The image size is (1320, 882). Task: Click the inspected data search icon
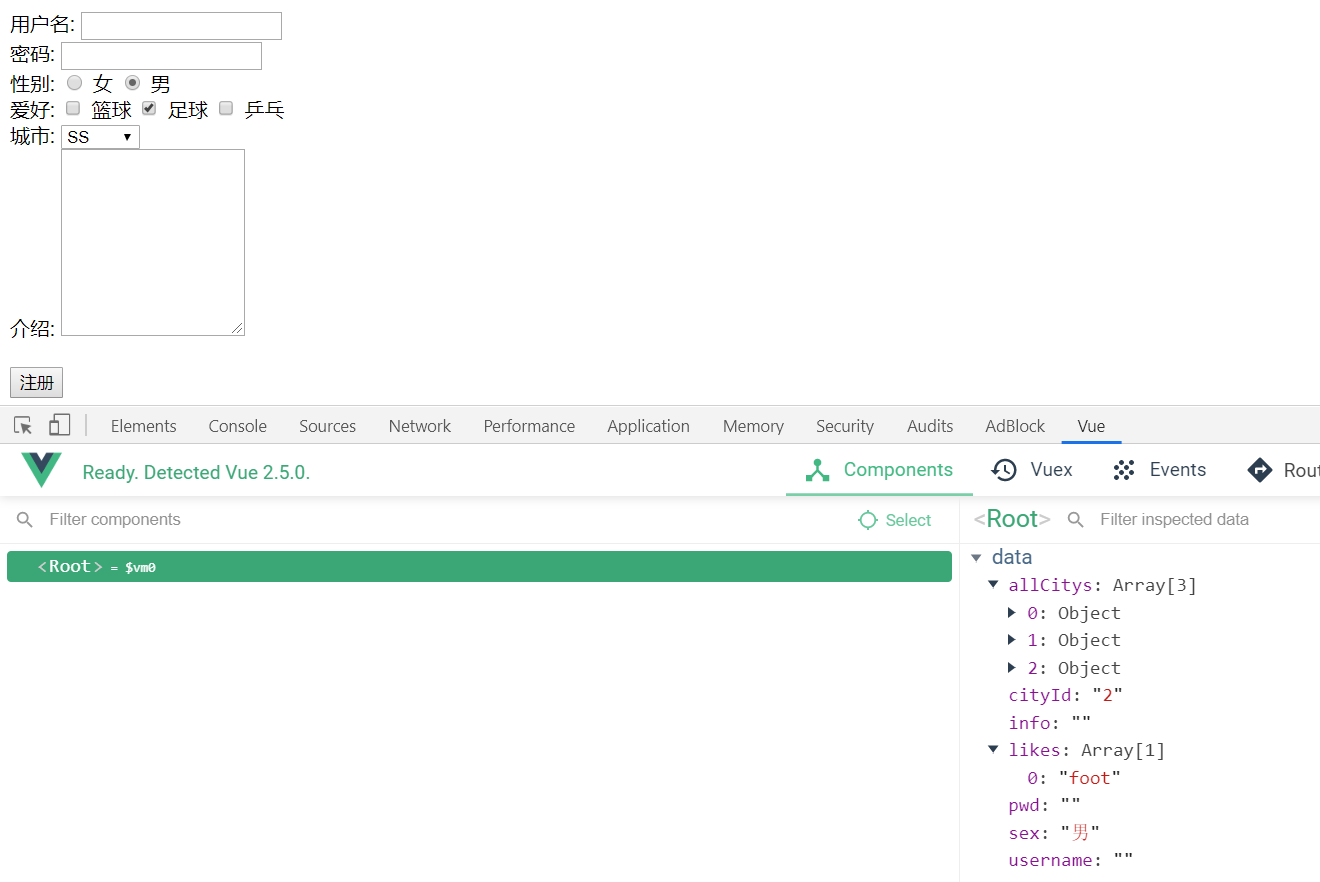[x=1076, y=520]
